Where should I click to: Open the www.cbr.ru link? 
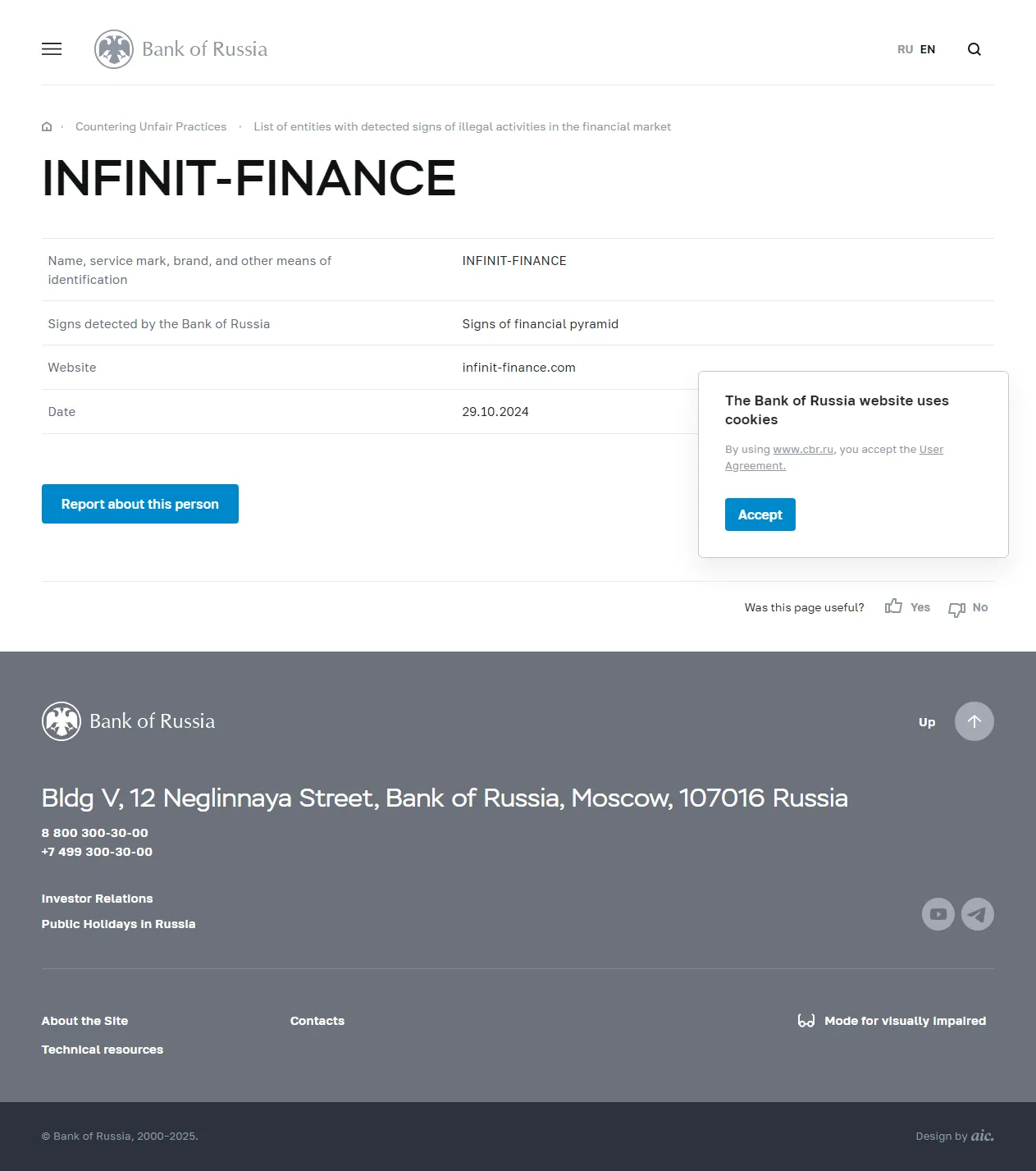[x=803, y=450]
